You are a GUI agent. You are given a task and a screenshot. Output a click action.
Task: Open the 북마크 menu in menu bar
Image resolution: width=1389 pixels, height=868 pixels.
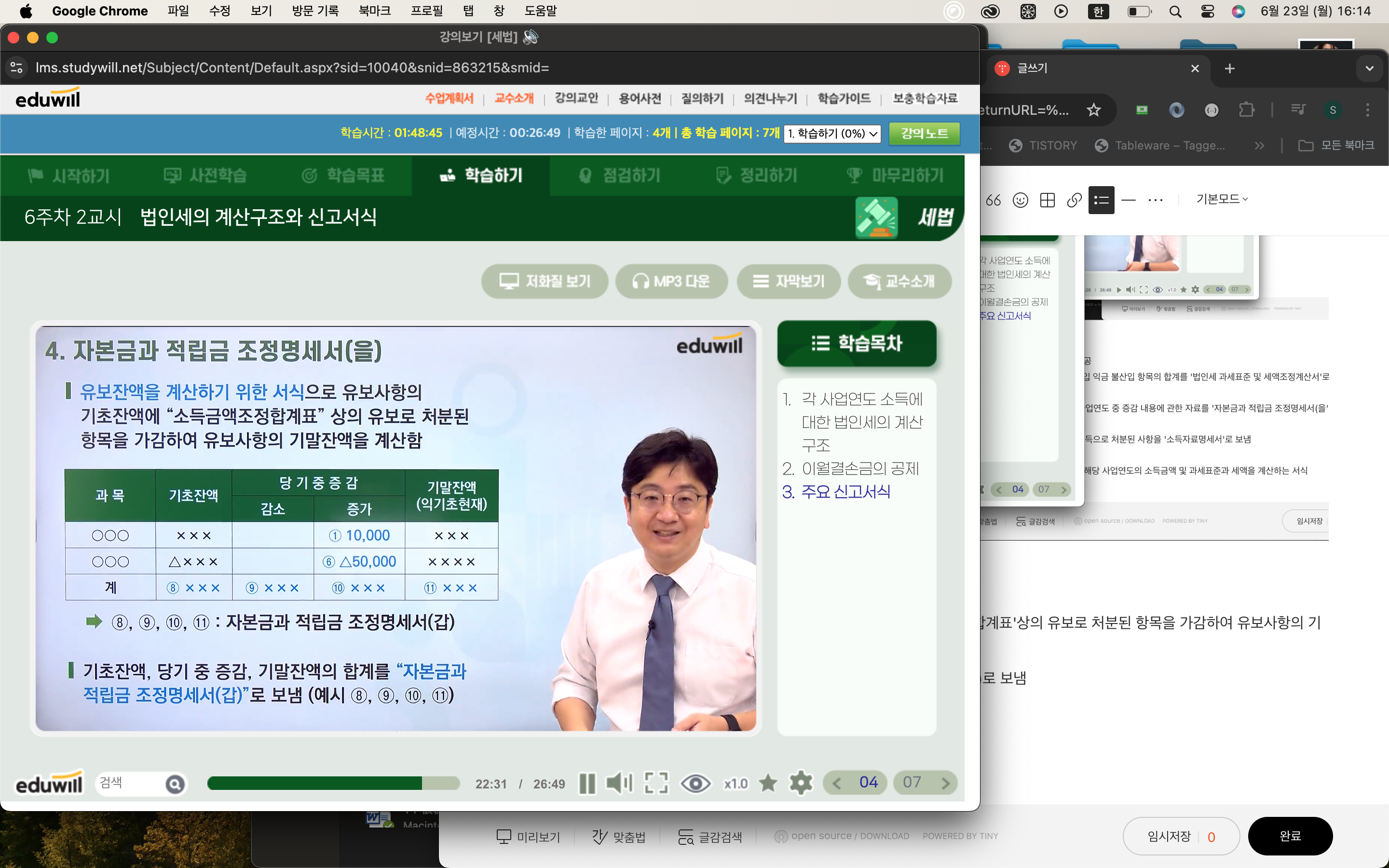tap(374, 11)
